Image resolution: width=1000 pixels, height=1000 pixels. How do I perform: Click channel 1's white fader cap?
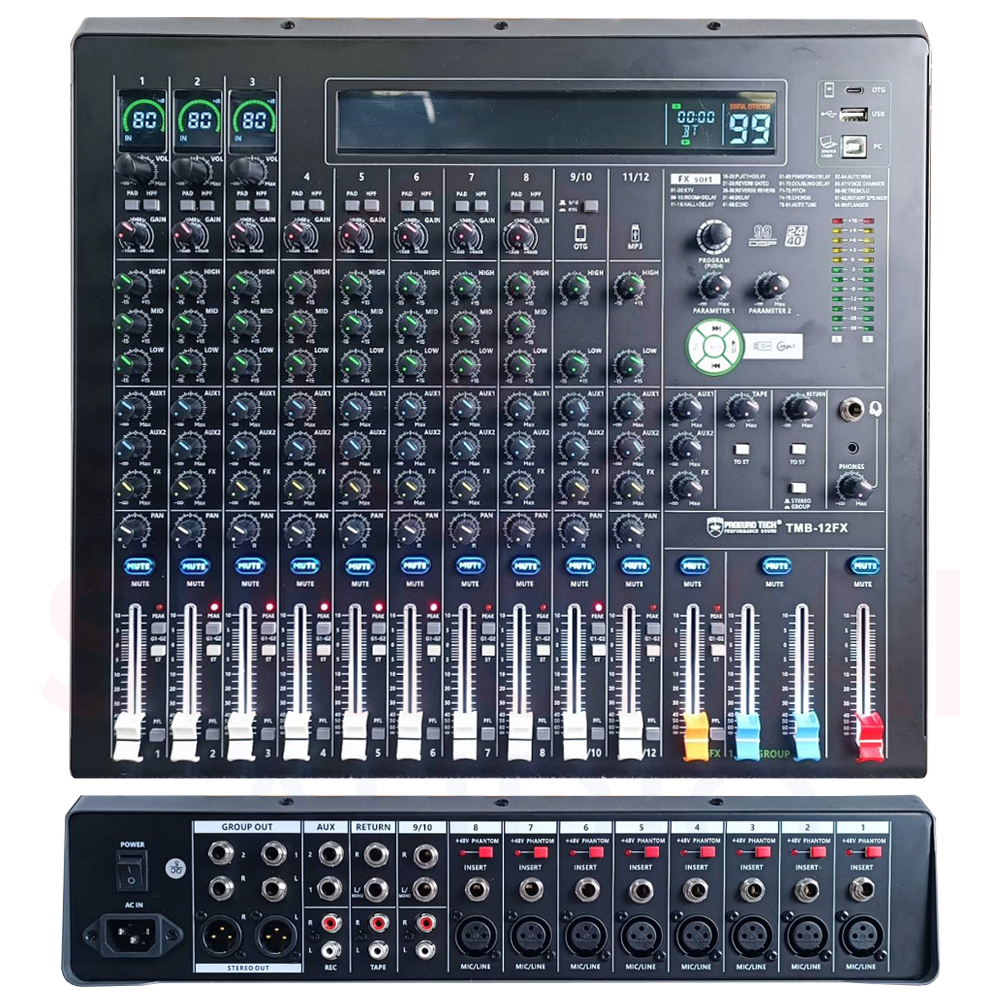[x=128, y=736]
